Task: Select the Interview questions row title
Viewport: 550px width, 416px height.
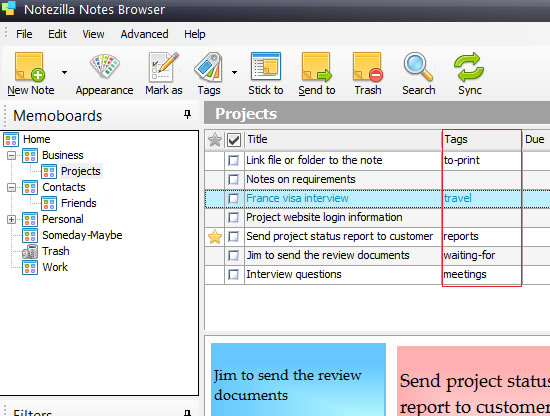Action: click(294, 274)
